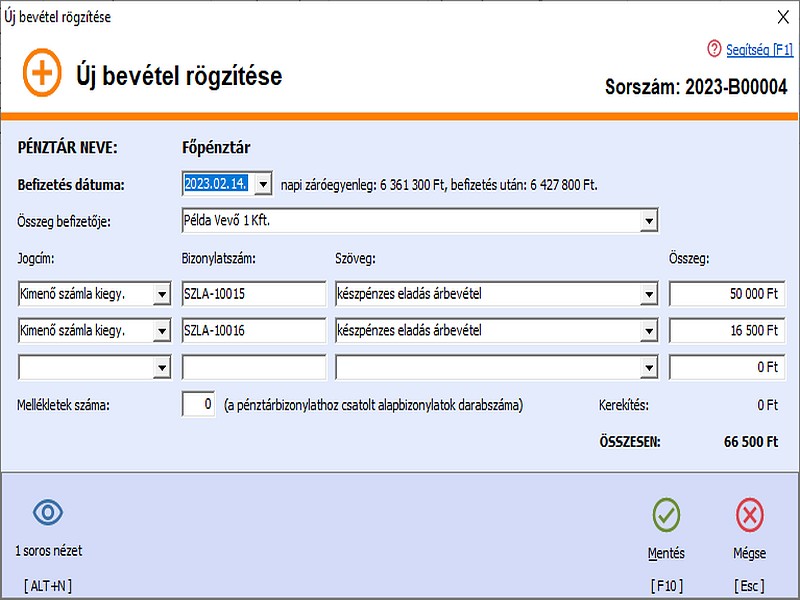Open the third row Szöveg dropdown arrow
The height and width of the screenshot is (600, 800).
(x=648, y=368)
